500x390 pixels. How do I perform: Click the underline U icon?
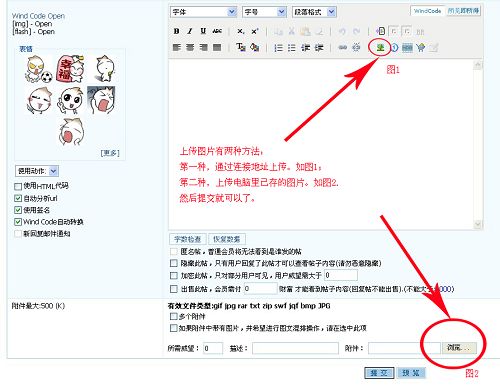pos(203,31)
